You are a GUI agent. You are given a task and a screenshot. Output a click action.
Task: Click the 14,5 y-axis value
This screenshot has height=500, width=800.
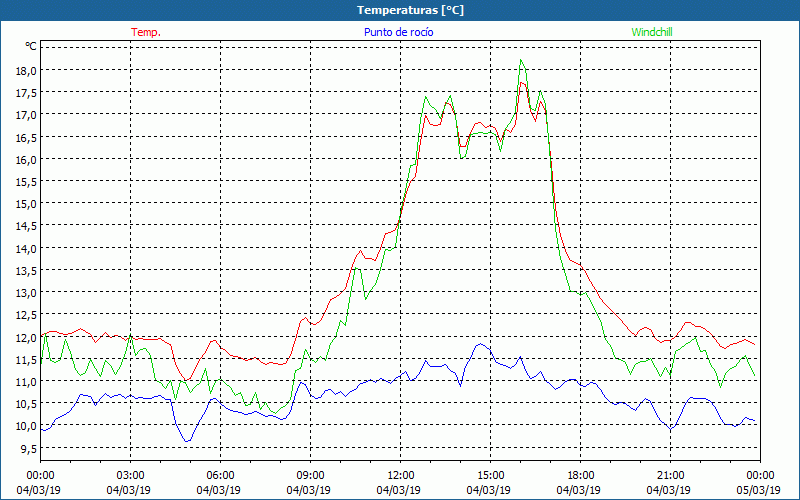26,226
